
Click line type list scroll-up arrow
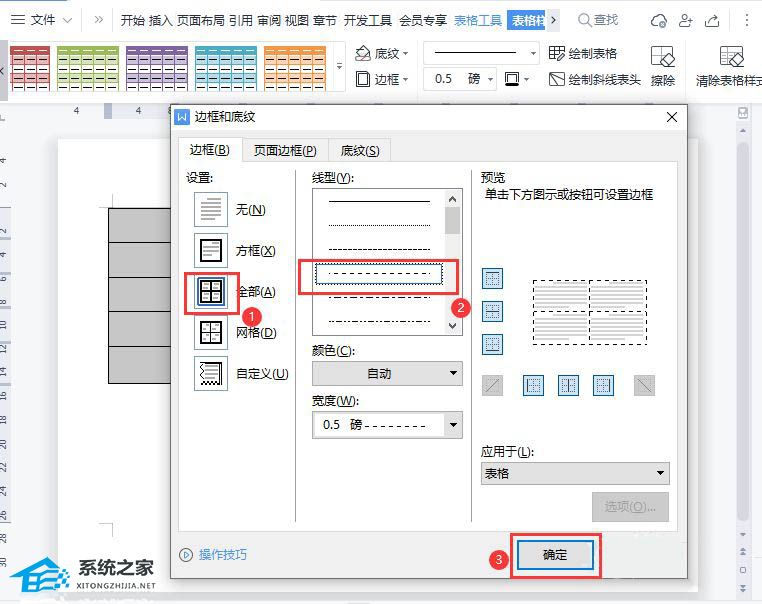[x=452, y=199]
